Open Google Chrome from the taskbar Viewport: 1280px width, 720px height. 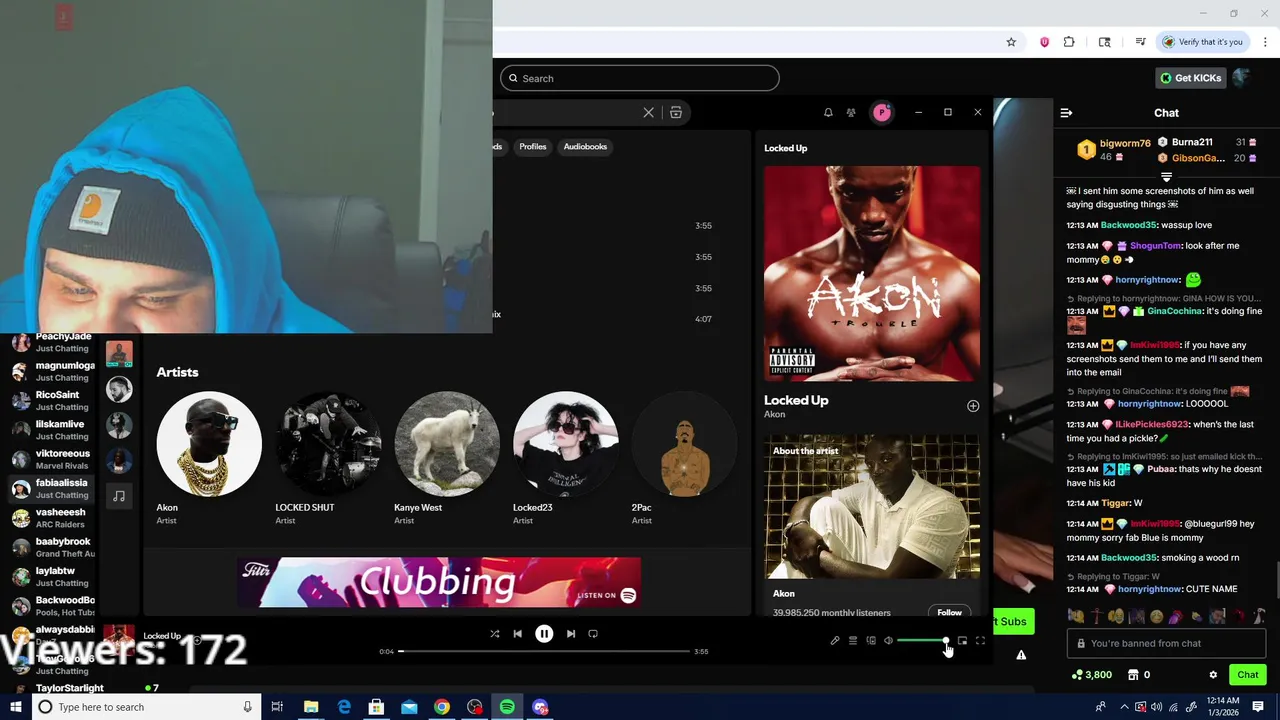441,707
